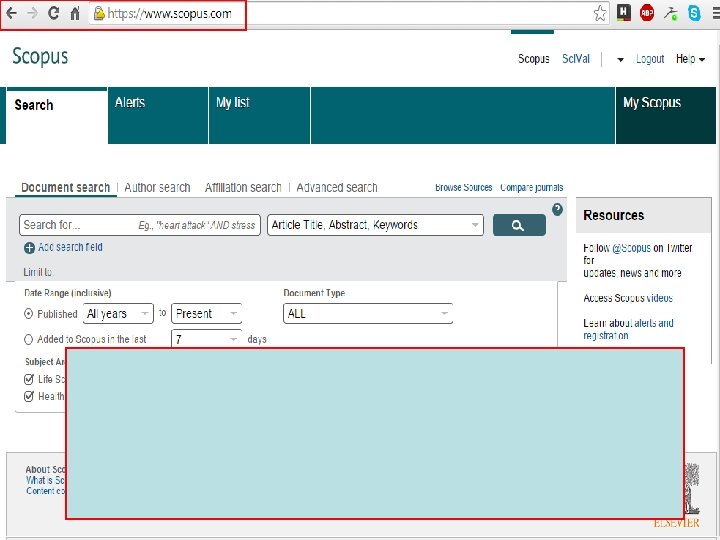Open the All years dropdown

pos(118,314)
